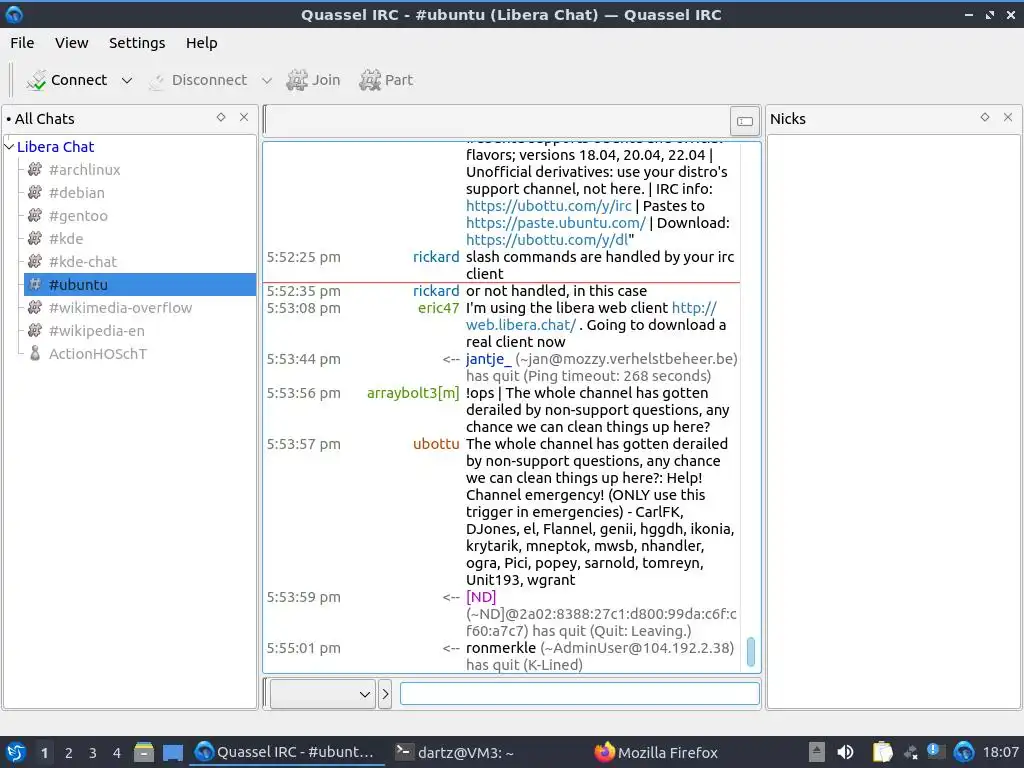Image resolution: width=1024 pixels, height=768 pixels.
Task: Open the Help menu
Action: 201,43
